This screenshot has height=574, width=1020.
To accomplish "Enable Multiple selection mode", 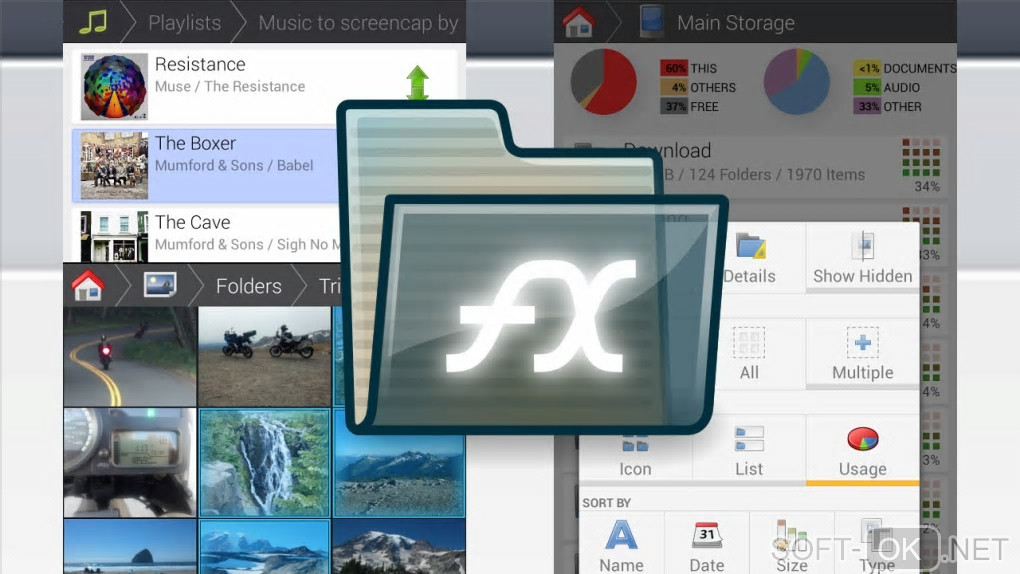I will coord(863,353).
